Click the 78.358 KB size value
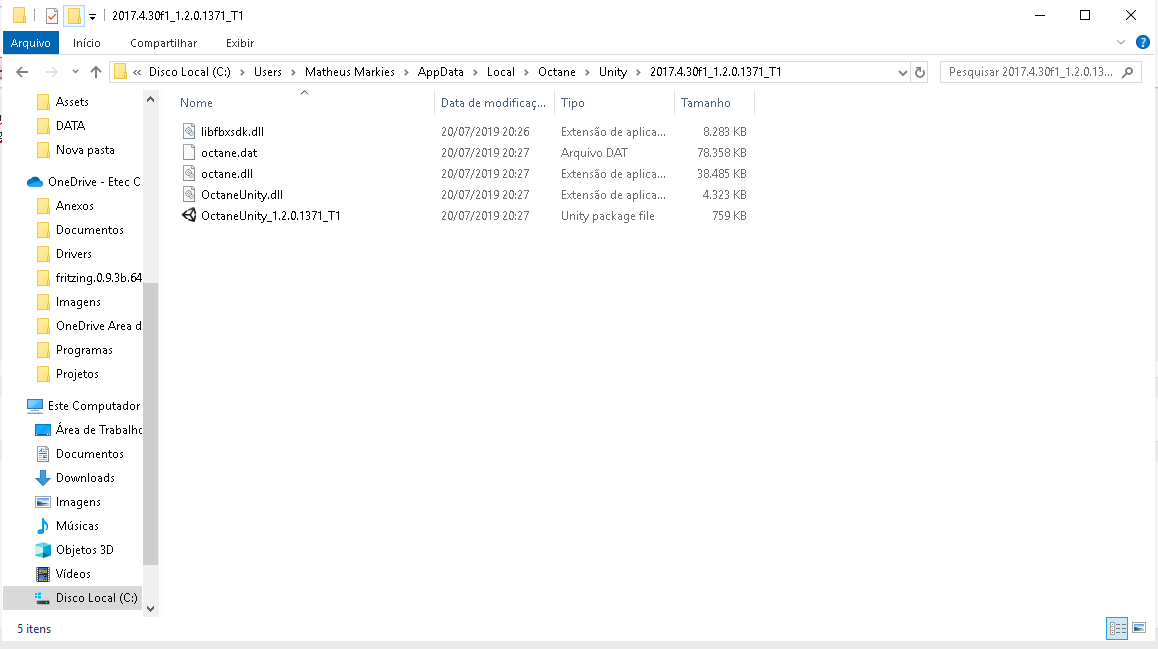The image size is (1158, 649). click(722, 153)
